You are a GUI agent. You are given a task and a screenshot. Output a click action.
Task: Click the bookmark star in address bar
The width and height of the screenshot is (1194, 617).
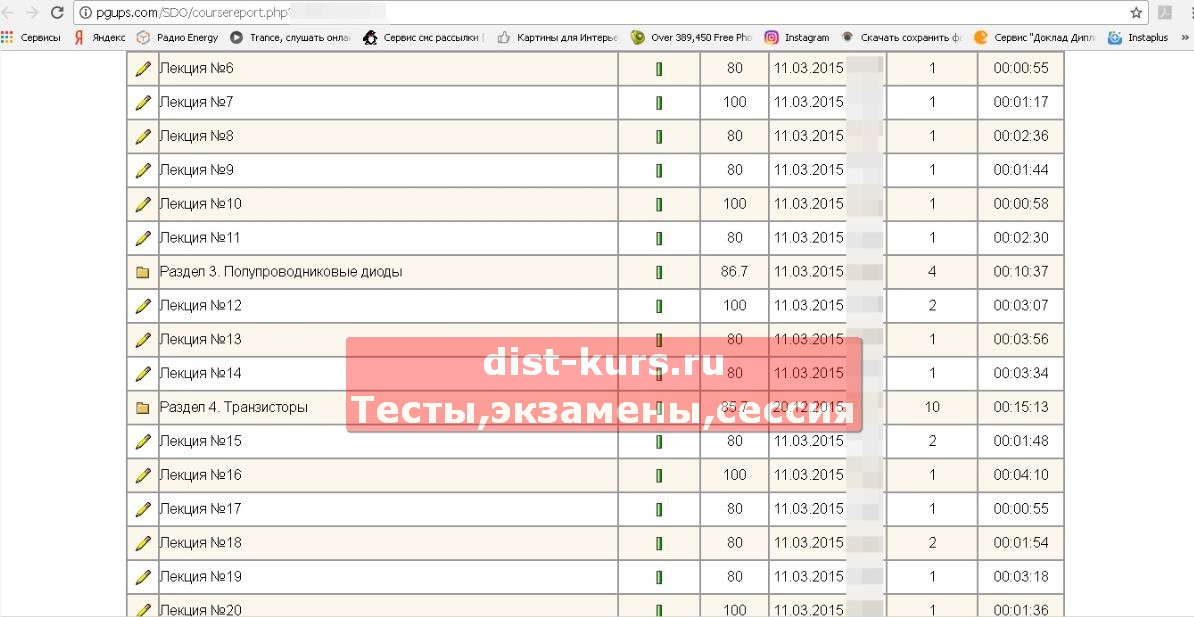point(1136,13)
